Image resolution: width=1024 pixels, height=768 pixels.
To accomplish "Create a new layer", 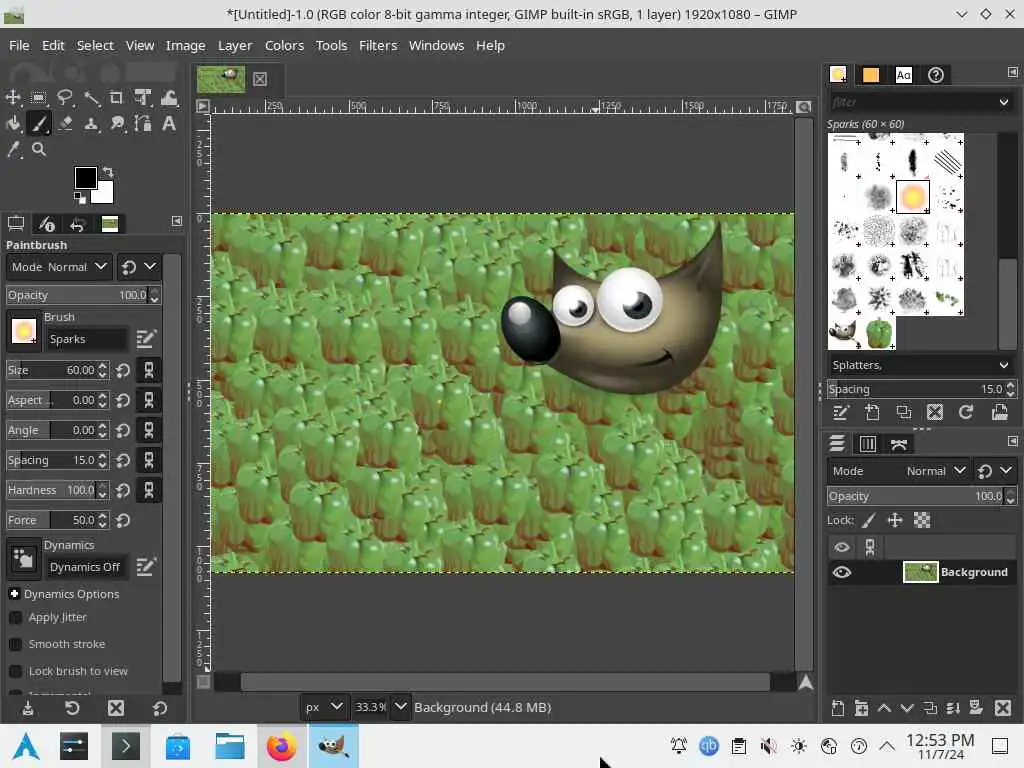I will pyautogui.click(x=838, y=708).
